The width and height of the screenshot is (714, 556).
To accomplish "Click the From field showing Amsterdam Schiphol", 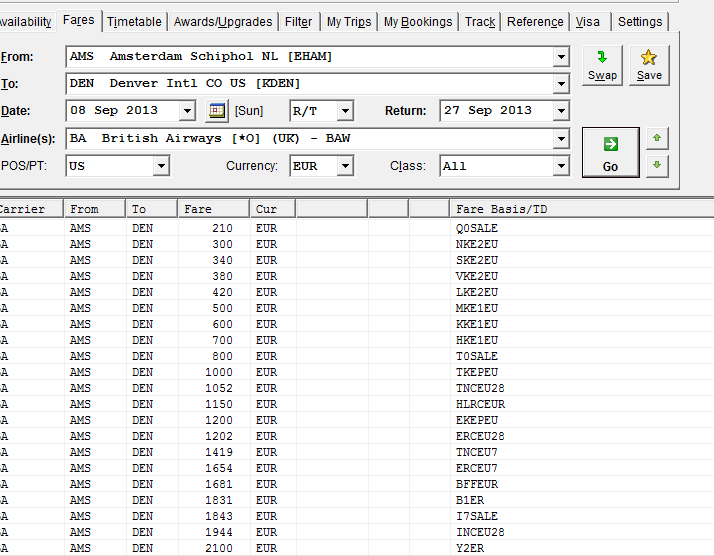I will [310, 57].
